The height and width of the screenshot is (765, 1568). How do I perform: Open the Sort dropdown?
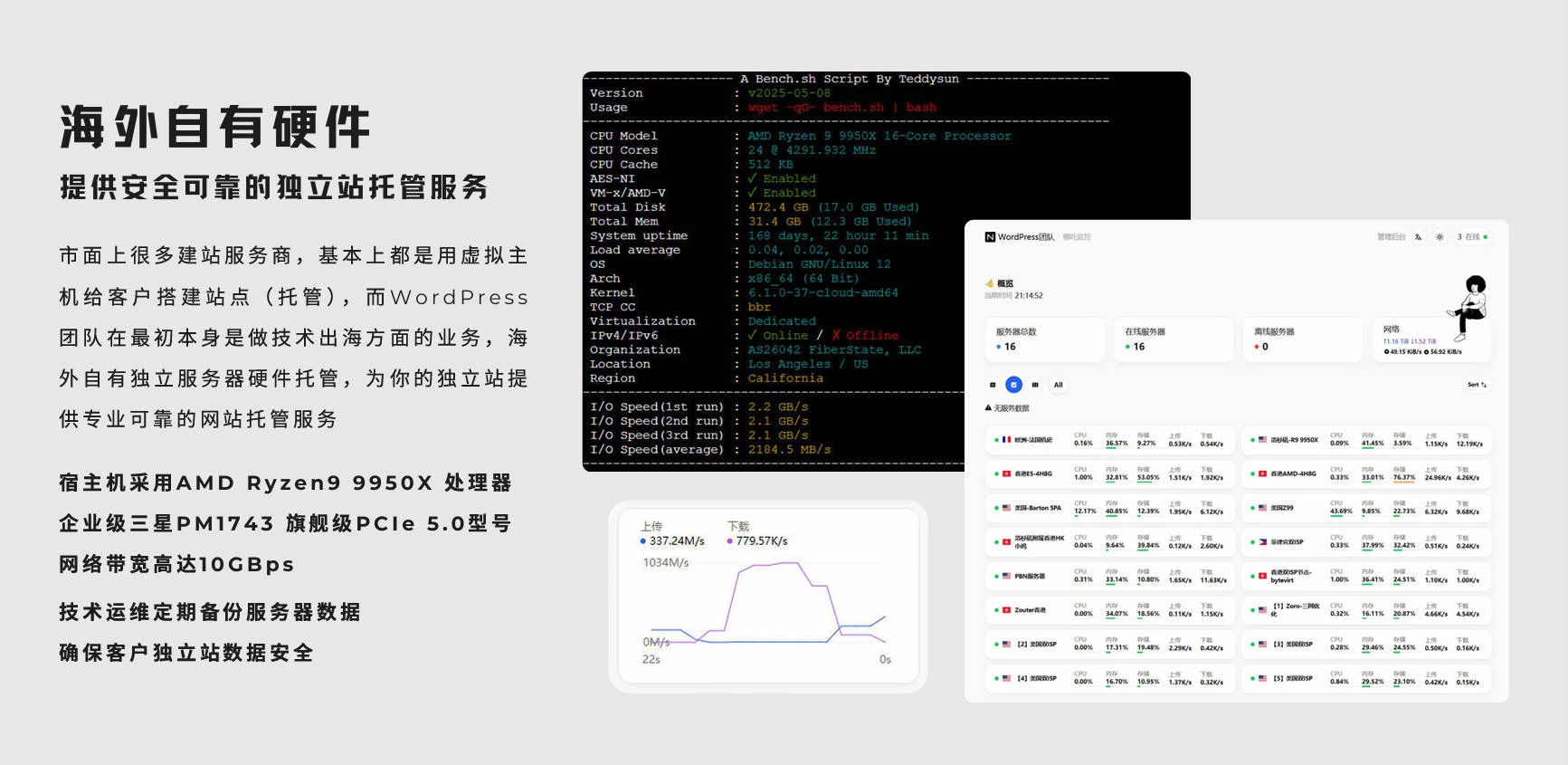(x=1476, y=385)
